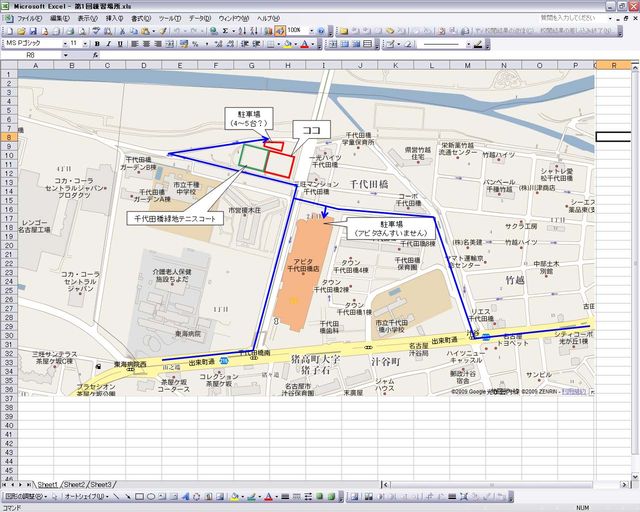Open the zoom percentage dropdown
The width and height of the screenshot is (640, 512).
coord(311,31)
